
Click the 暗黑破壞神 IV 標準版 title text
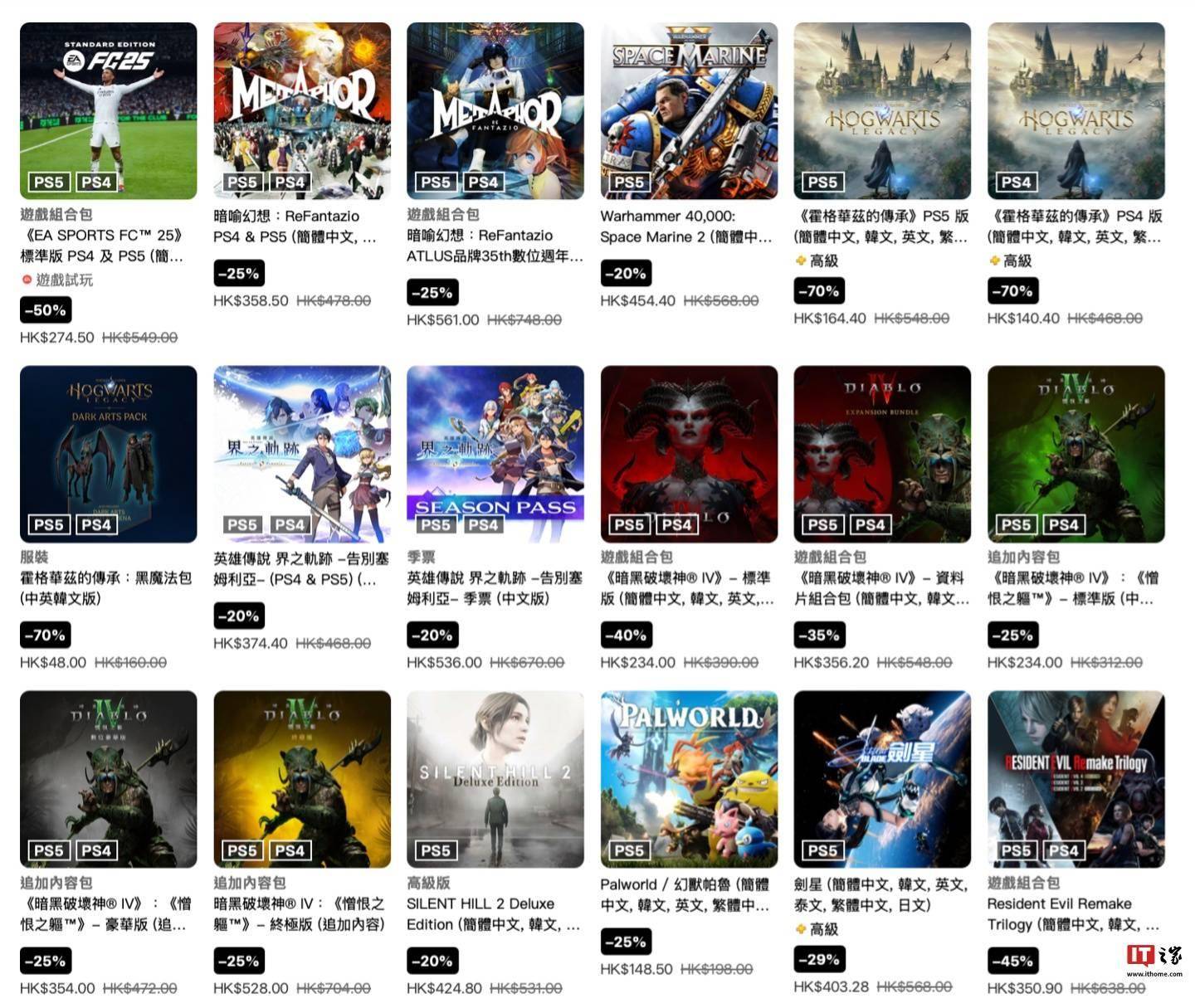pos(687,588)
